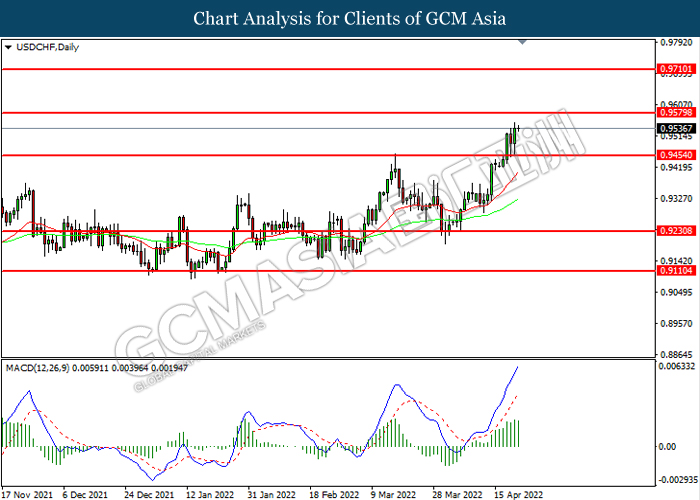Click the 18 Feb 2022 date label

click(x=334, y=495)
